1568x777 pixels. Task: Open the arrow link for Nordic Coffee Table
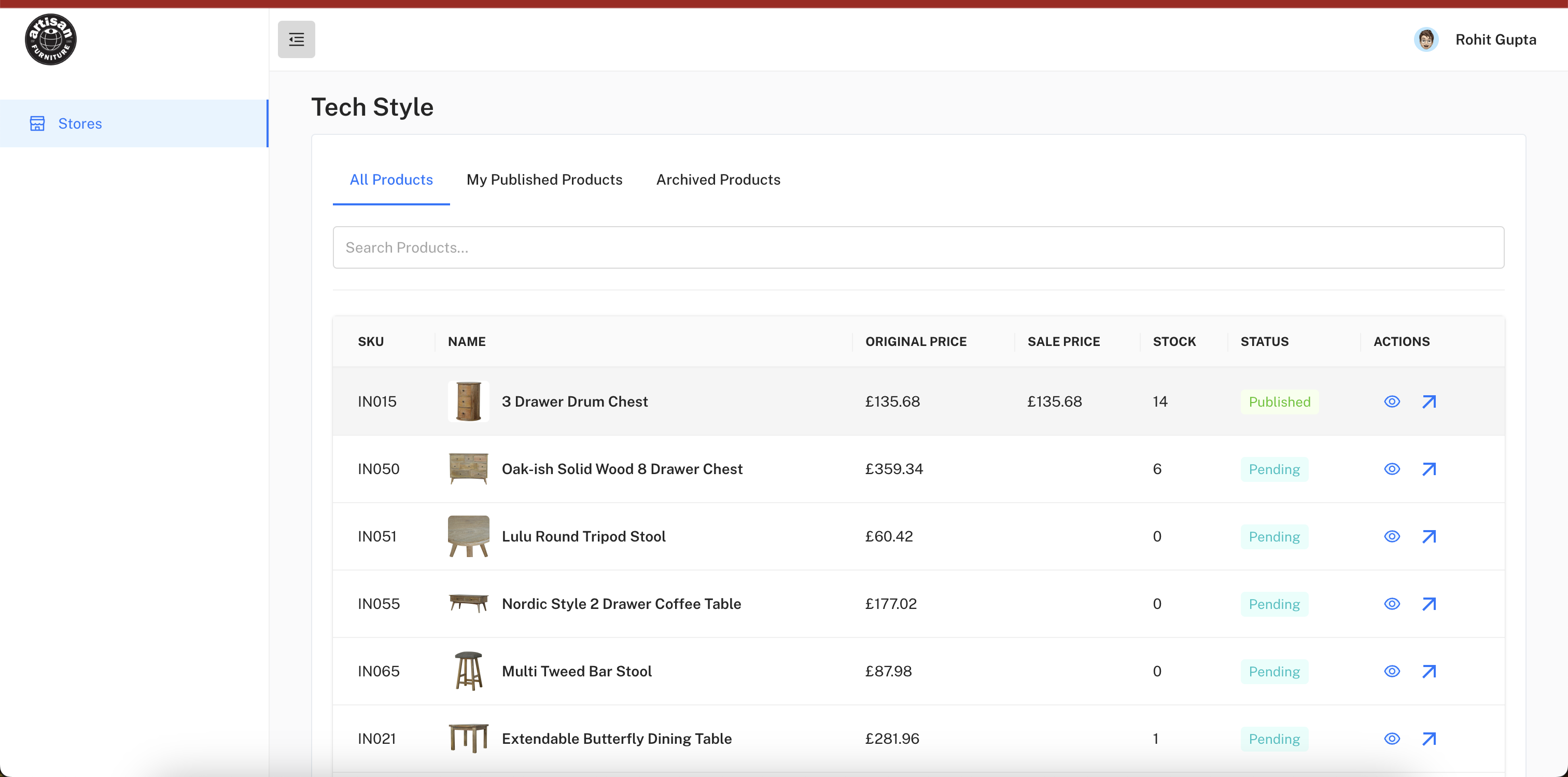[x=1429, y=604]
